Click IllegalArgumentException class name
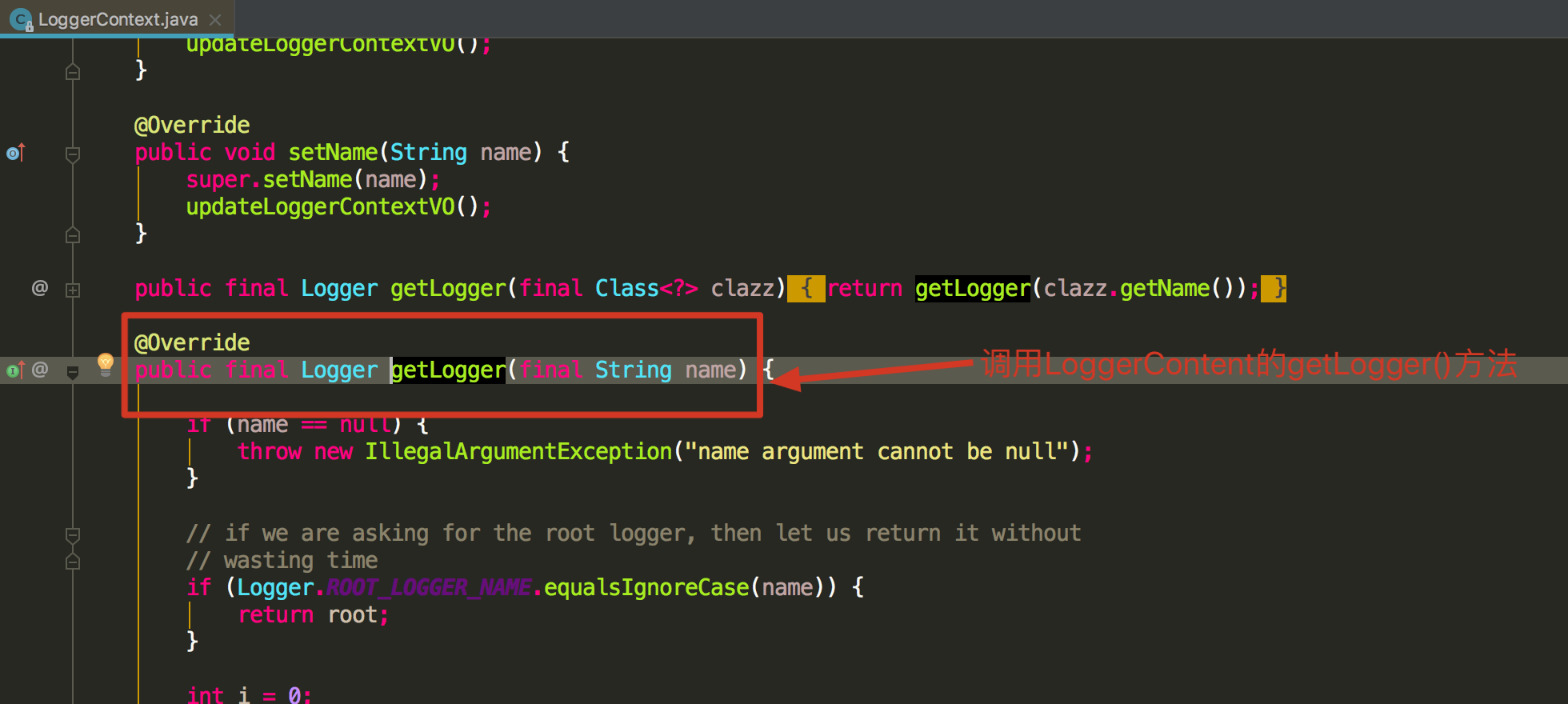This screenshot has height=704, width=1568. point(518,451)
